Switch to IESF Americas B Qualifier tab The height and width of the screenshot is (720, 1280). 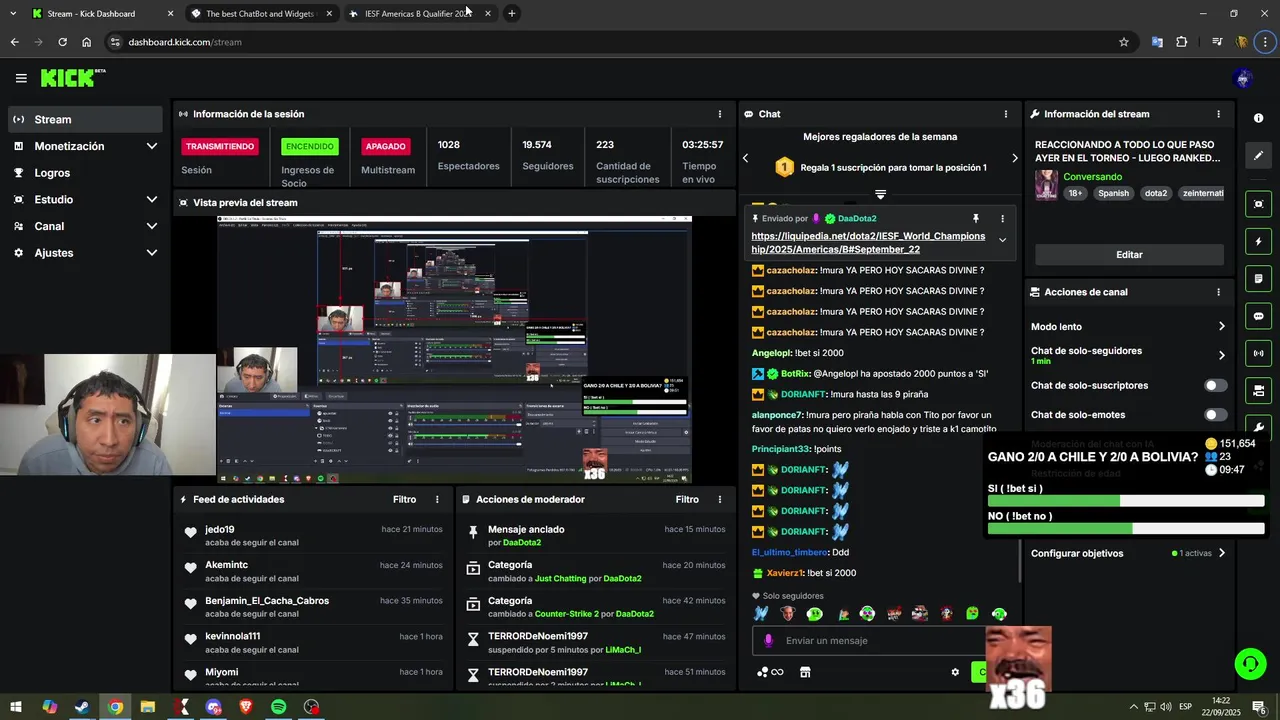point(418,13)
